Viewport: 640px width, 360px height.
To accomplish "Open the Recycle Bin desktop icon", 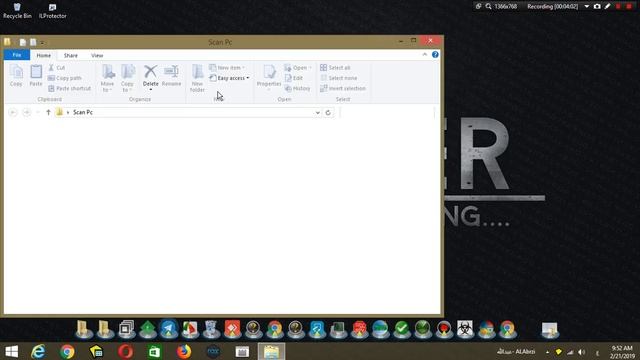I will coord(17,11).
